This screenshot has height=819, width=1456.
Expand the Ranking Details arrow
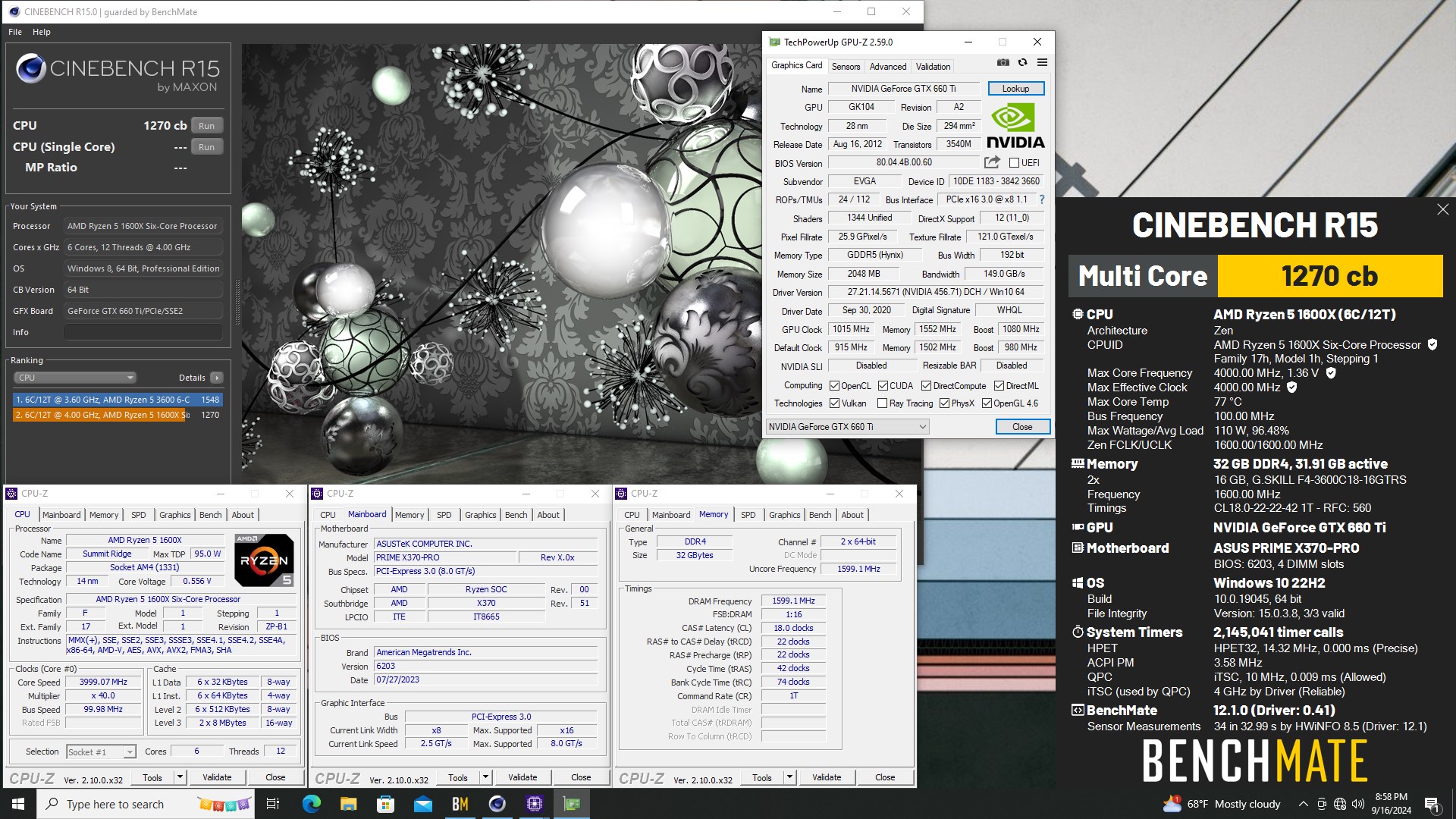[217, 378]
